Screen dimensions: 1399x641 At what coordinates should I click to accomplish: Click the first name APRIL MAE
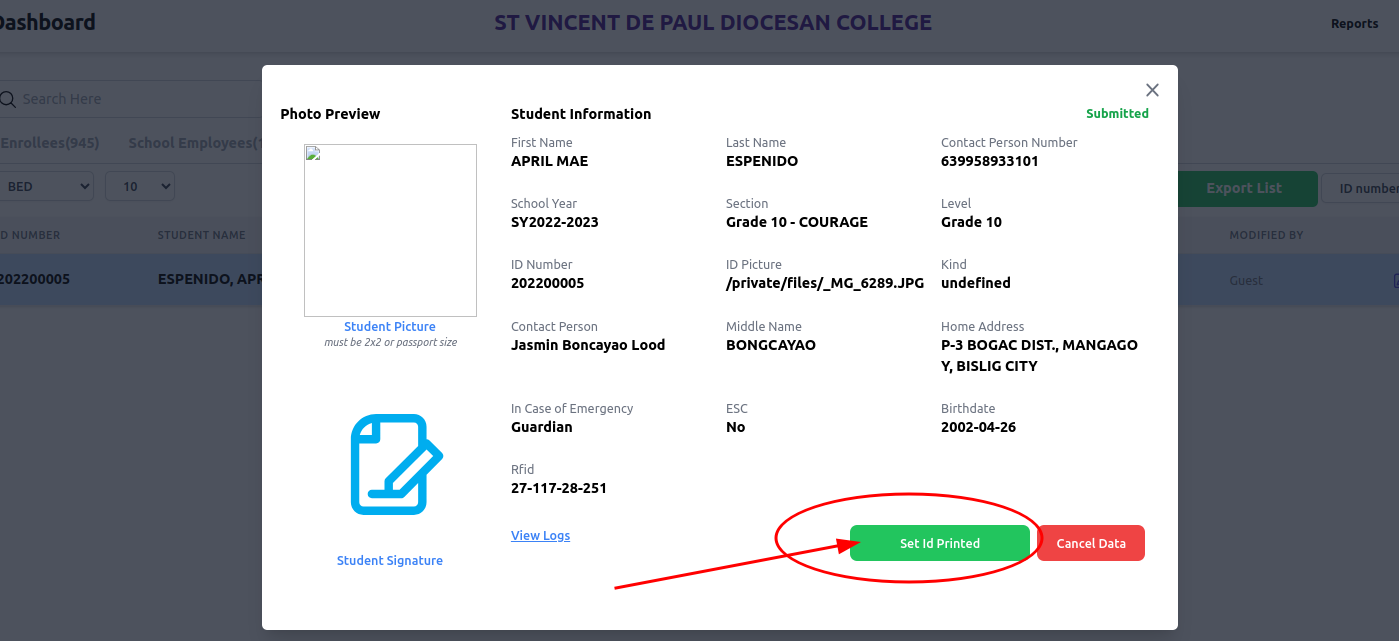[x=549, y=161]
